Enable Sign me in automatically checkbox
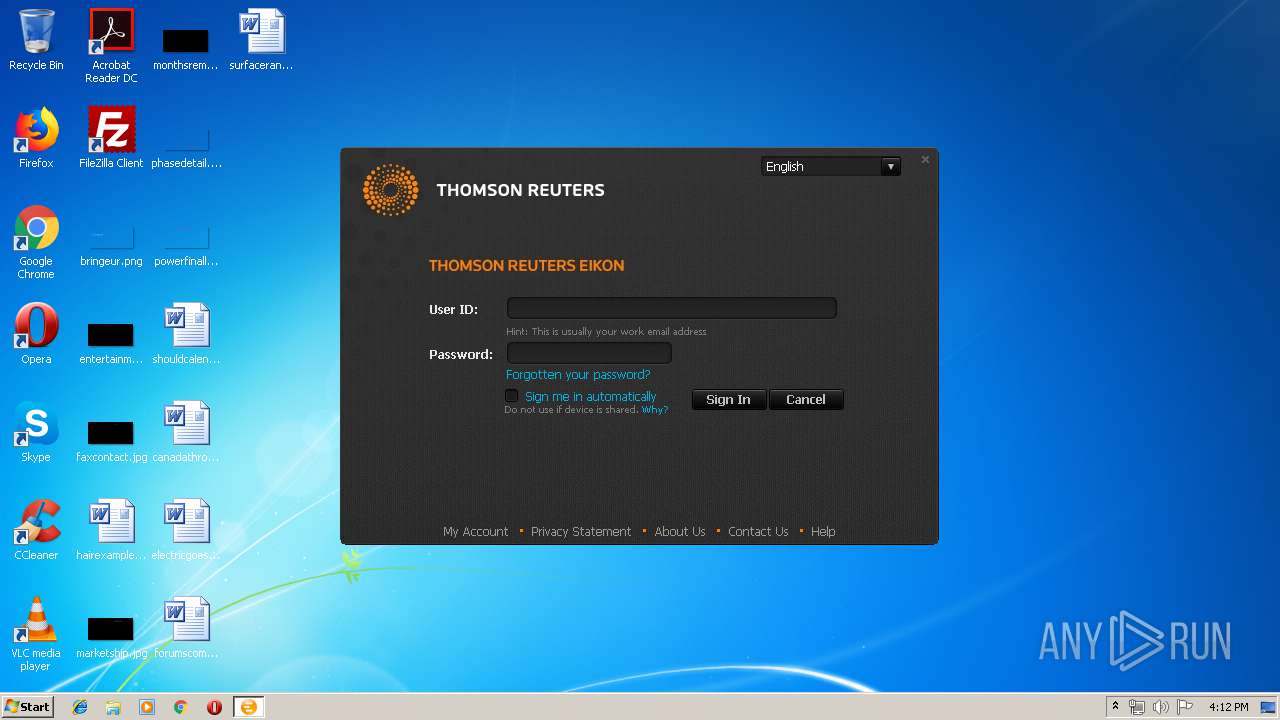 tap(512, 396)
